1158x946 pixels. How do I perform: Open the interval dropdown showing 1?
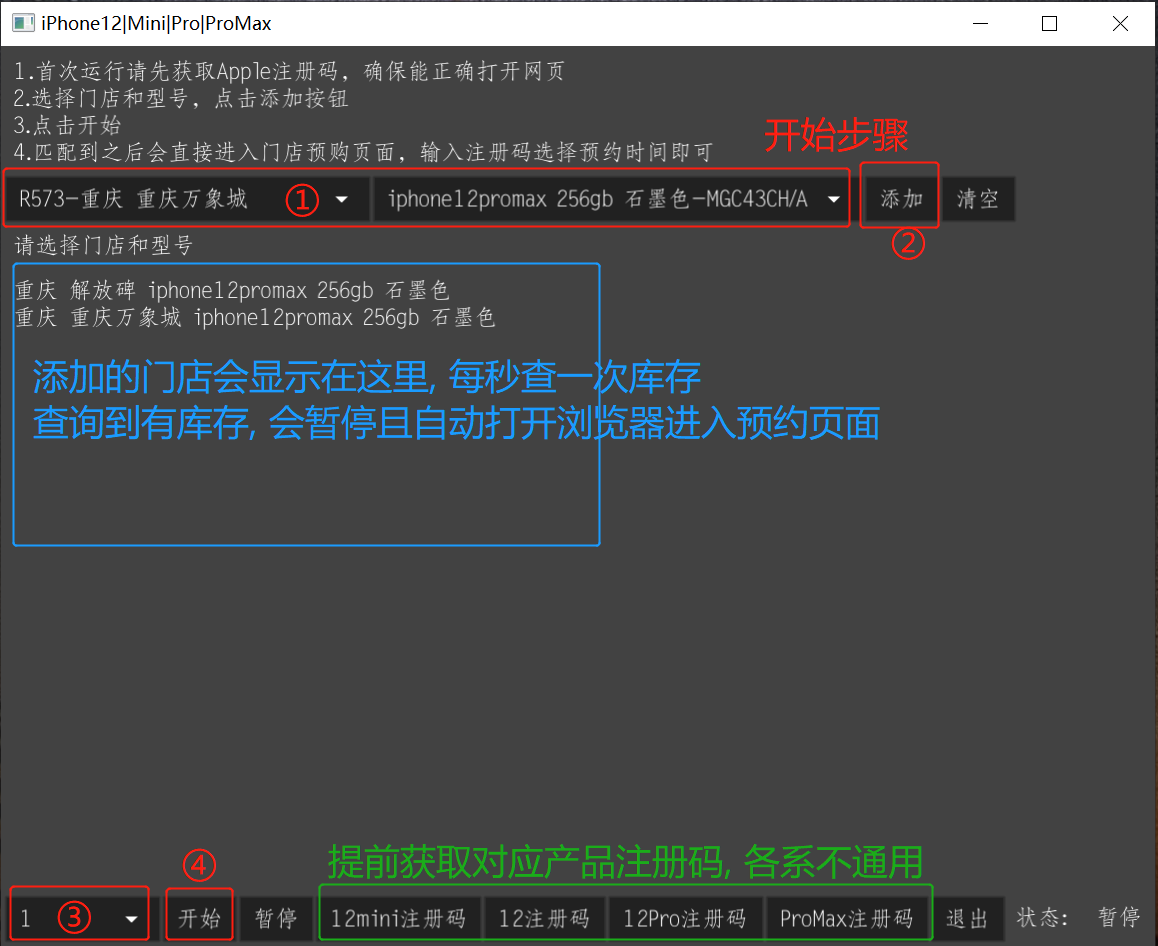pyautogui.click(x=80, y=919)
